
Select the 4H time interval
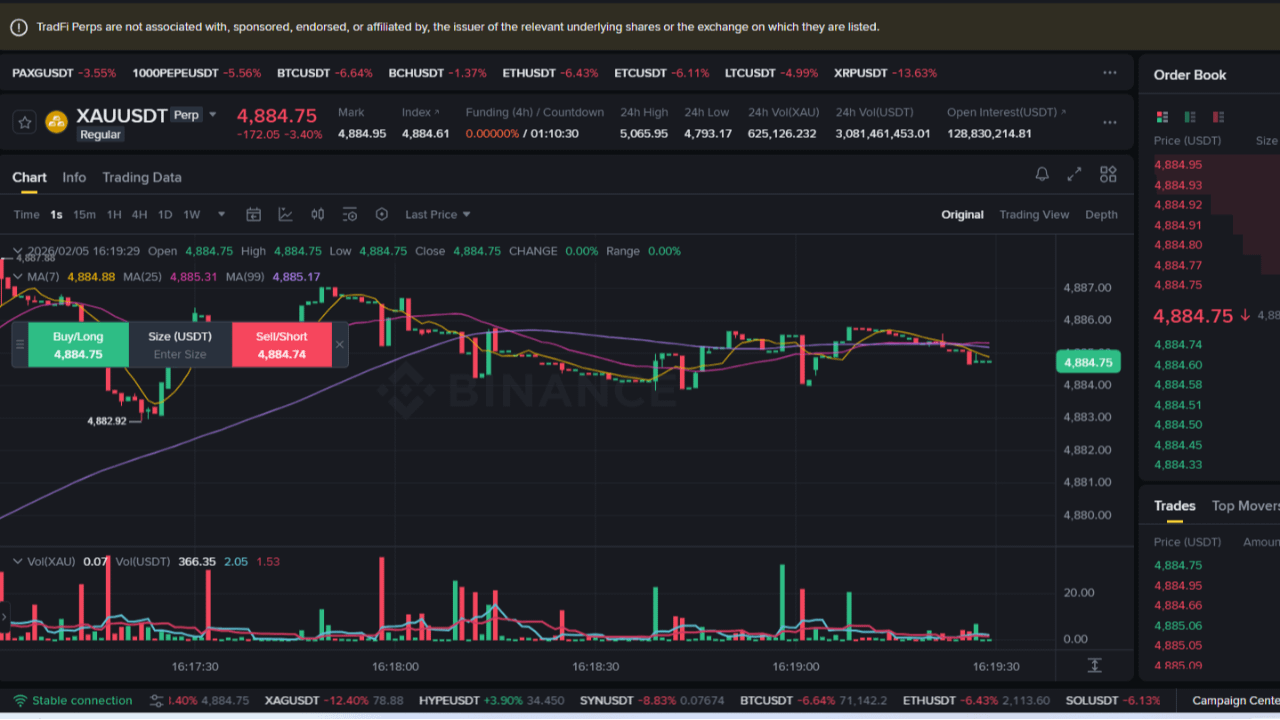click(x=139, y=214)
